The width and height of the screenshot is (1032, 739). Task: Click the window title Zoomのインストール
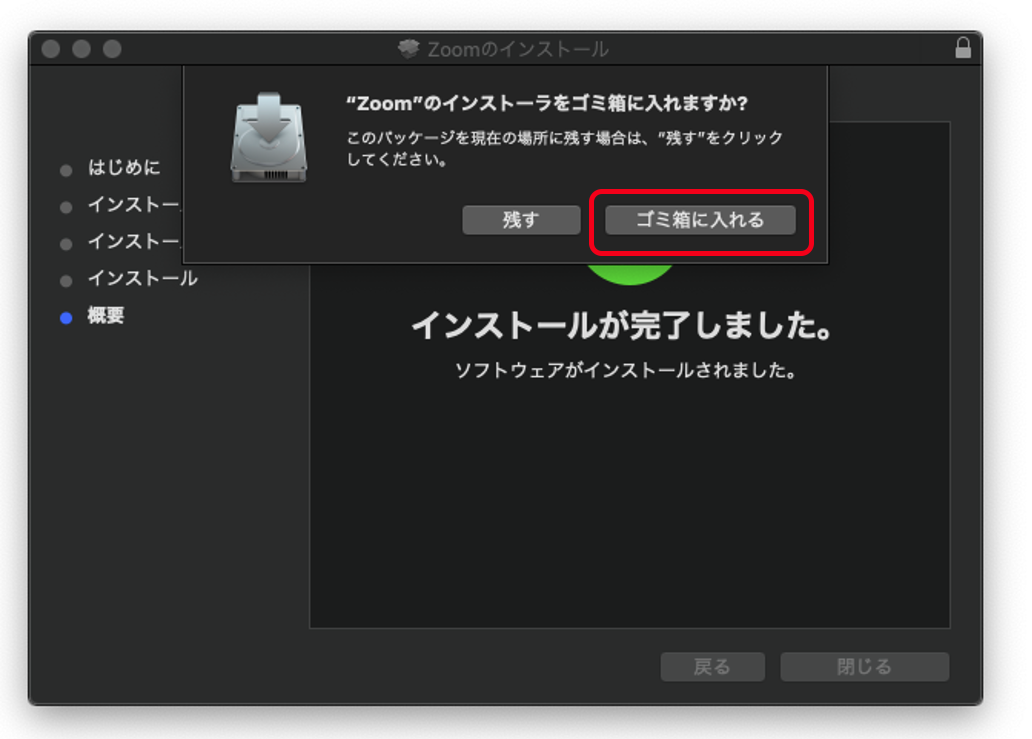(518, 49)
